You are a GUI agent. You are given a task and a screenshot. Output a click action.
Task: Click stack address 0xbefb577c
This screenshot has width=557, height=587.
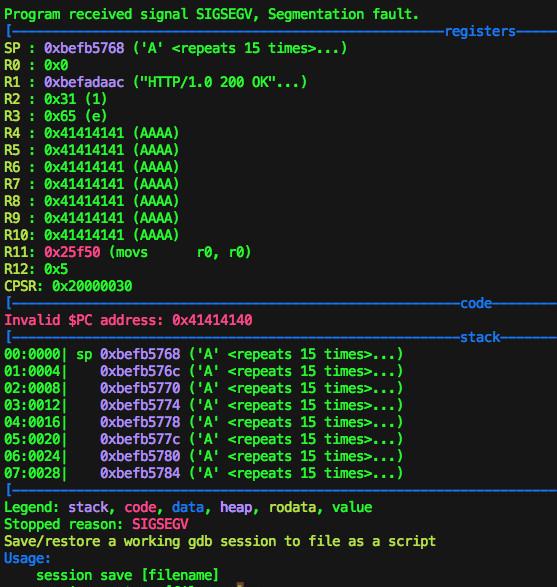[140, 439]
